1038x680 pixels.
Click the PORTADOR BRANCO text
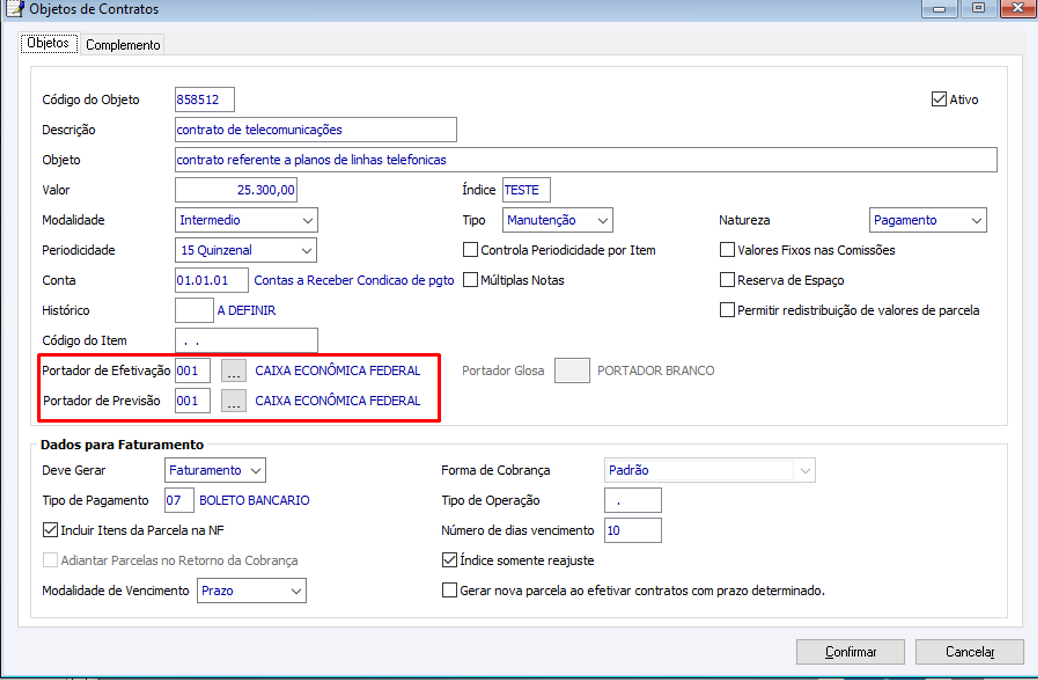click(x=655, y=371)
